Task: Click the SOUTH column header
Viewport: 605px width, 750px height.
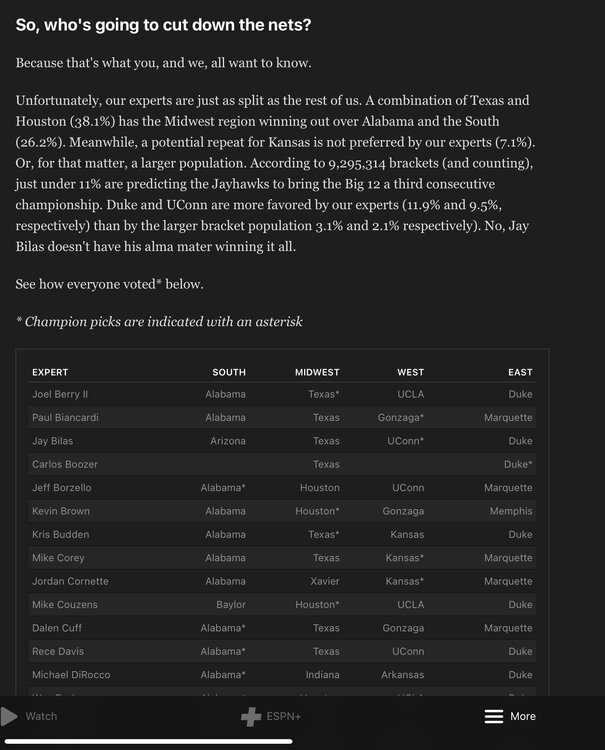Action: coord(229,372)
